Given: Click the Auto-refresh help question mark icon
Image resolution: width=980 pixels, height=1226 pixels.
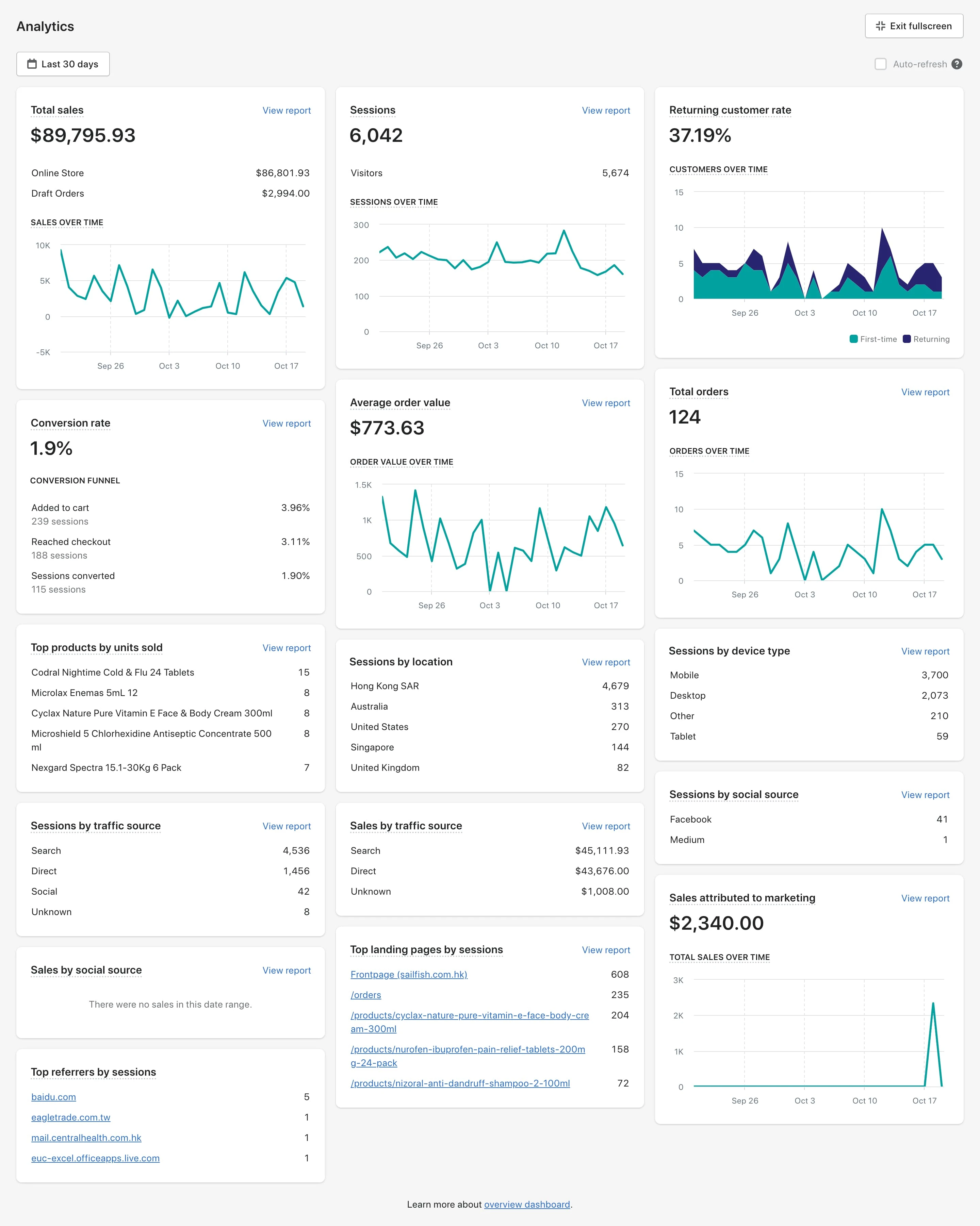Looking at the screenshot, I should (957, 64).
